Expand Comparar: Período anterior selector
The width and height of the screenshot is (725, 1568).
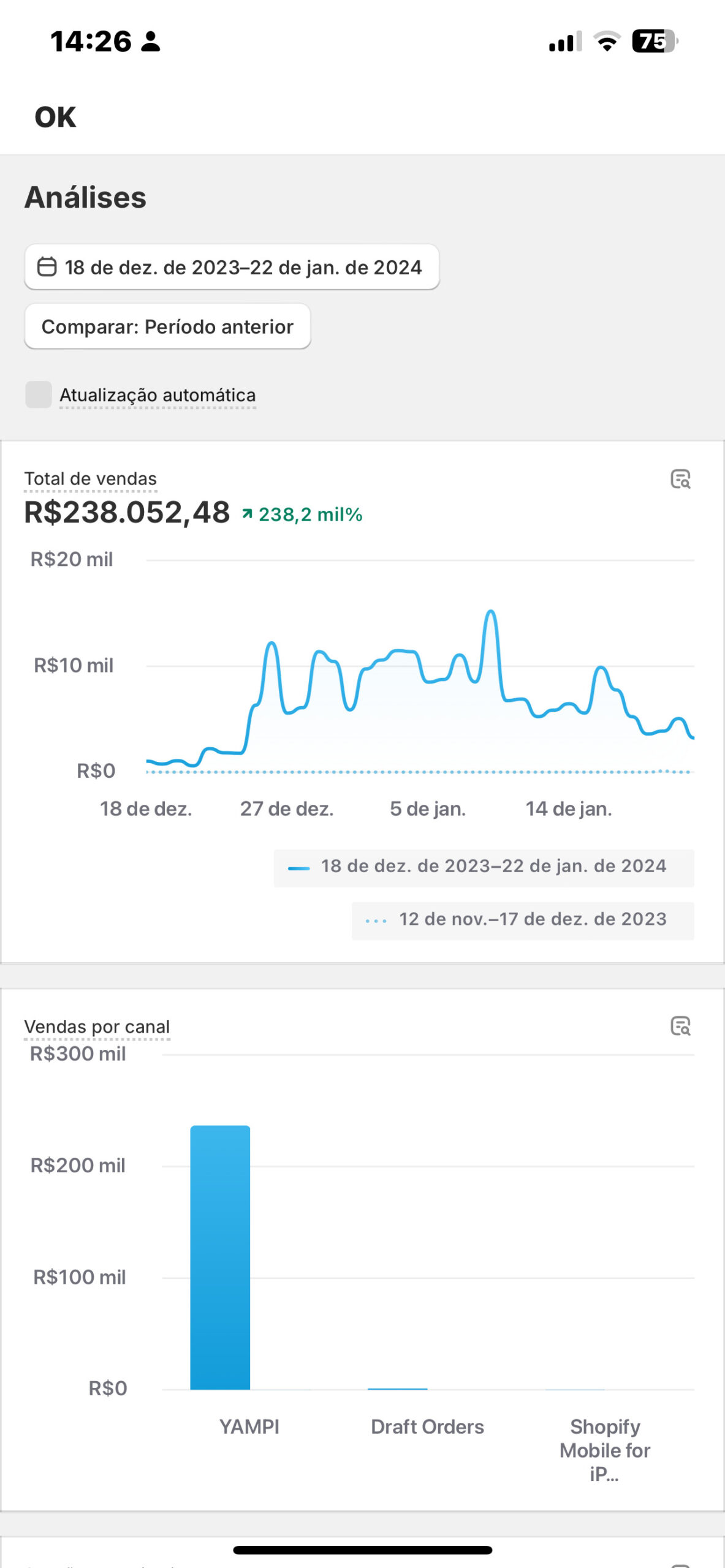point(167,326)
